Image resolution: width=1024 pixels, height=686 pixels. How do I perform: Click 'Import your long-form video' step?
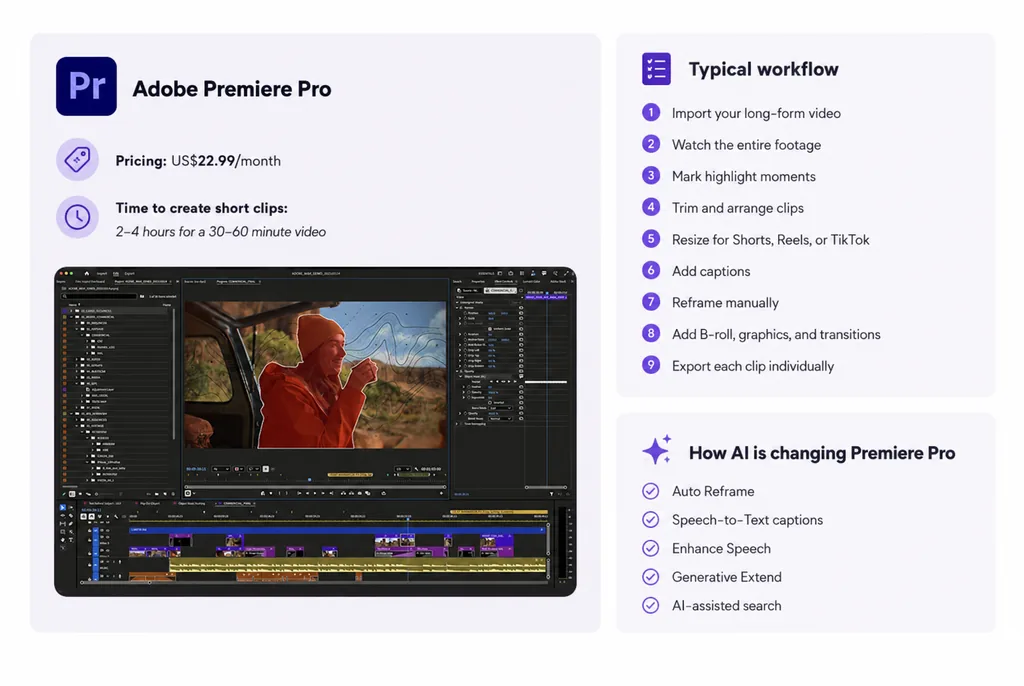(756, 113)
